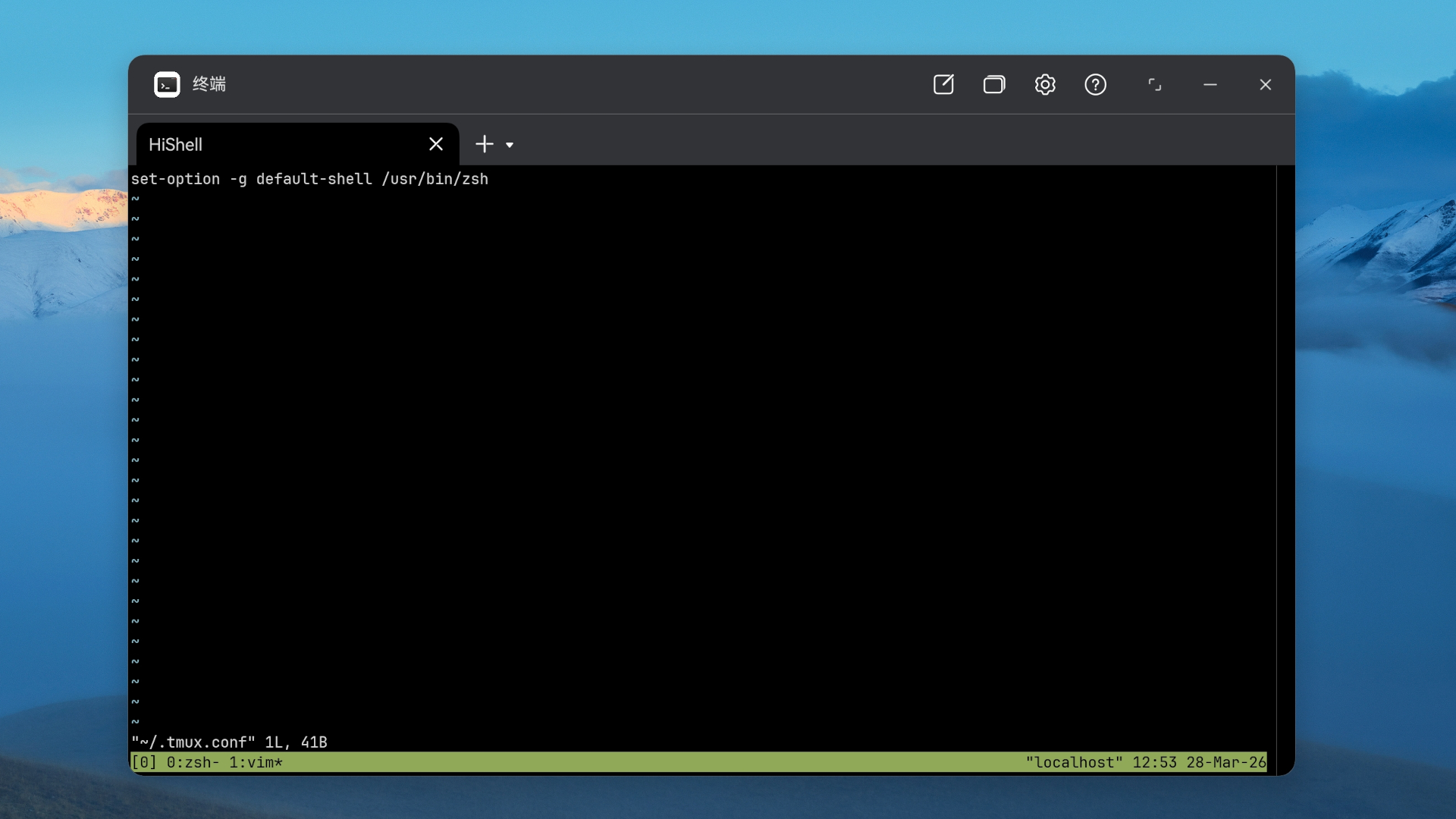1456x819 pixels.
Task: Toggle fullscreen with the corner brackets icon
Action: pyautogui.click(x=1154, y=84)
